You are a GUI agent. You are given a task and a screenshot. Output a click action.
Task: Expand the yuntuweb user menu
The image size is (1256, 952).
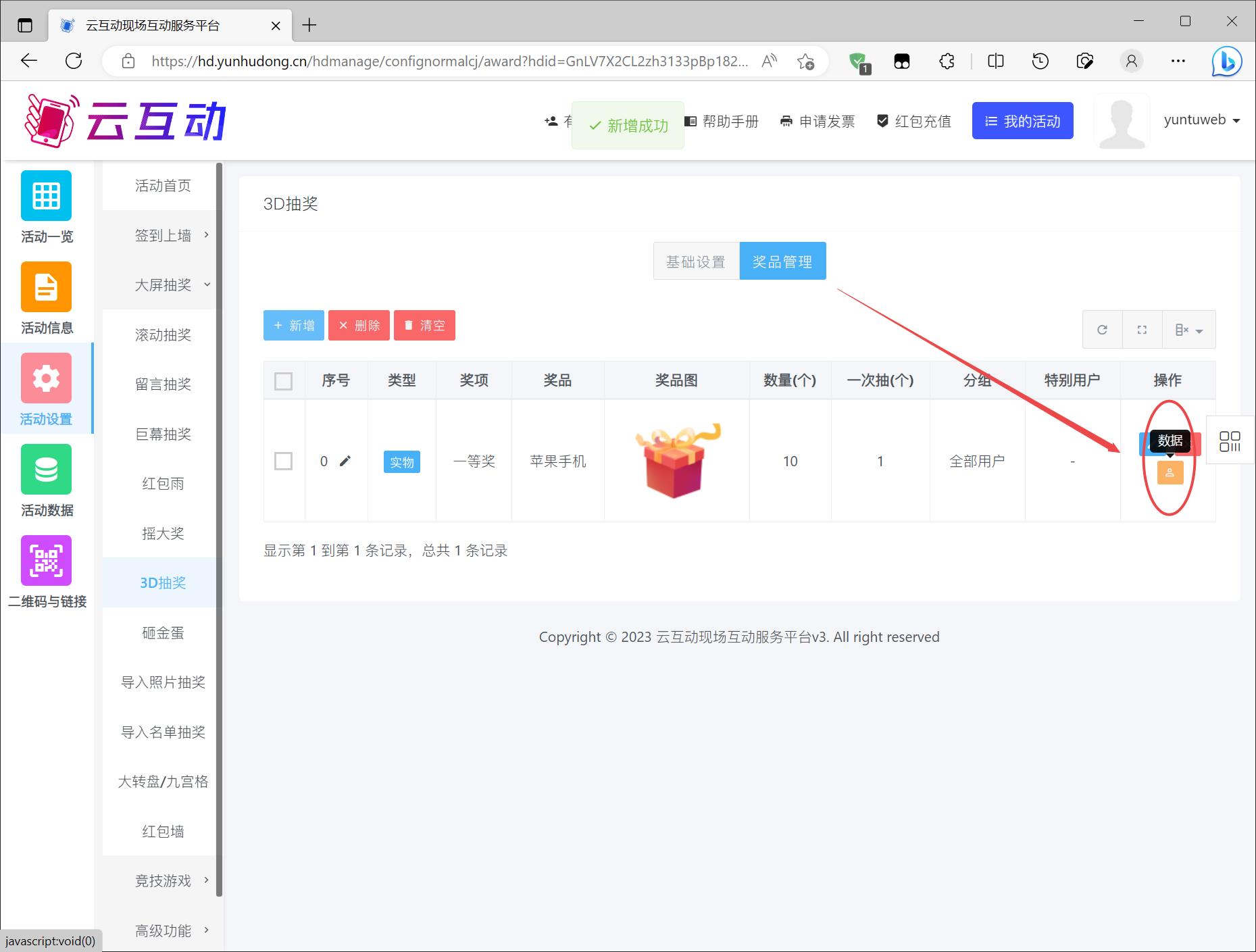(1201, 120)
